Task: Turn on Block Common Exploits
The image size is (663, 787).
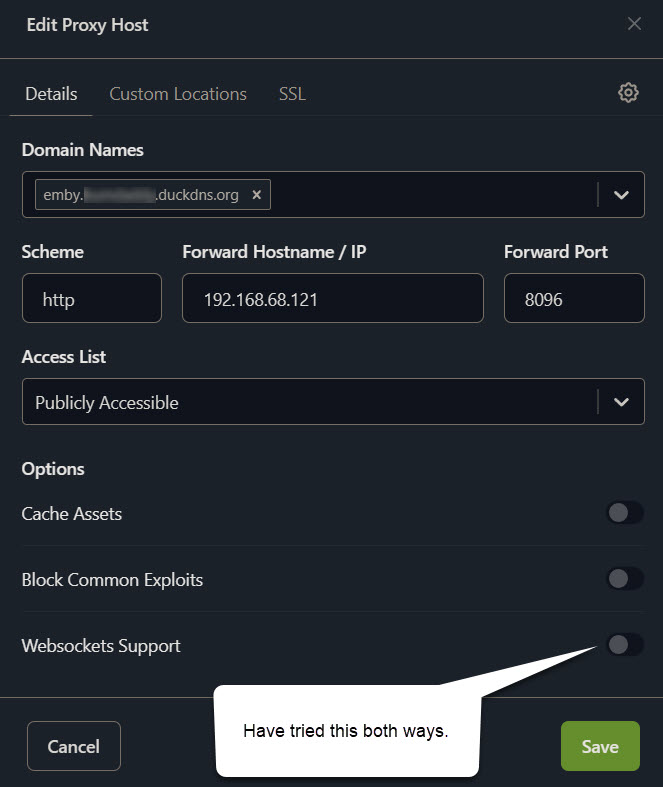Action: [x=624, y=579]
